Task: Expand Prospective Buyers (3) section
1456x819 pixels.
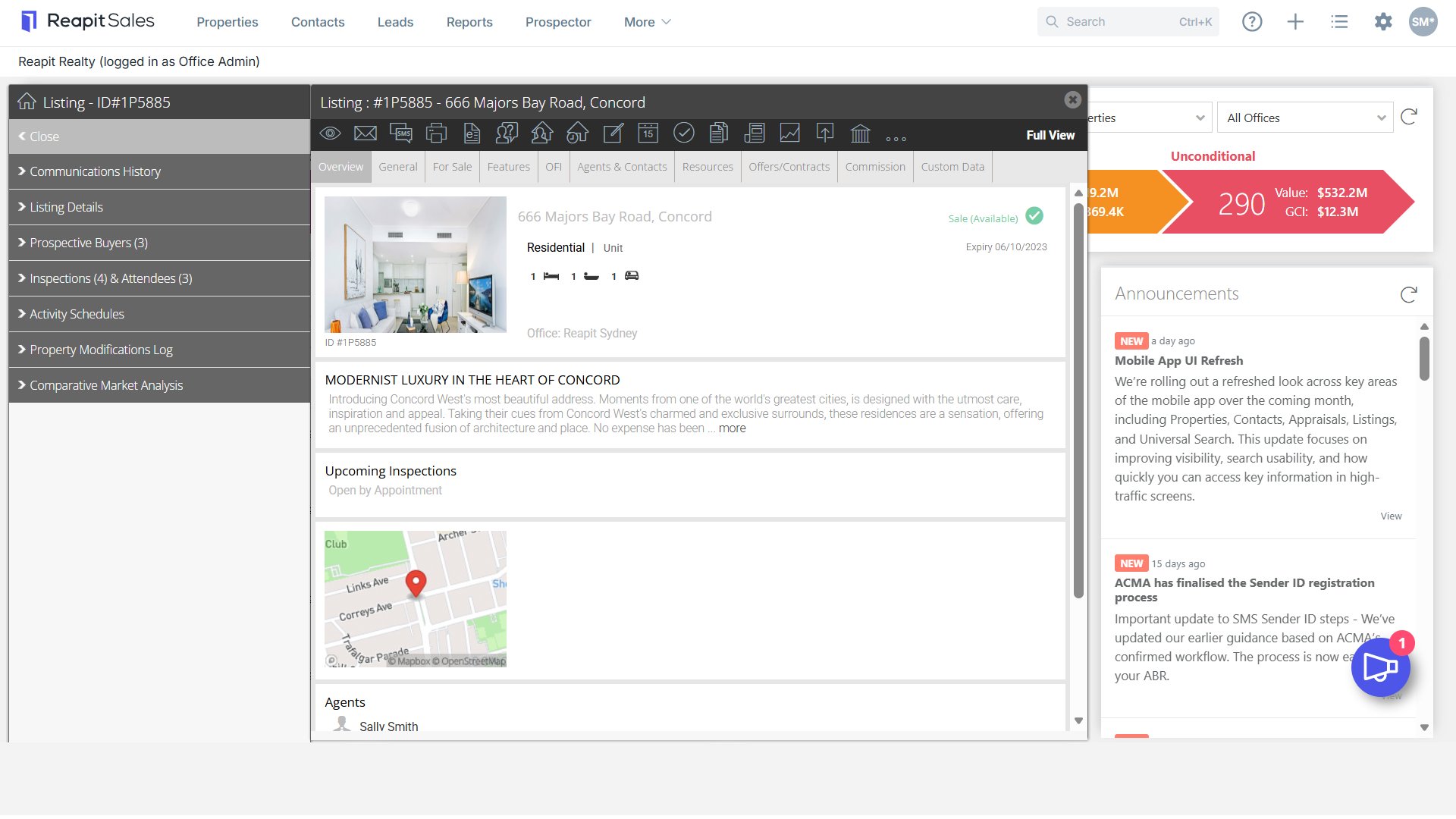Action: 159,243
